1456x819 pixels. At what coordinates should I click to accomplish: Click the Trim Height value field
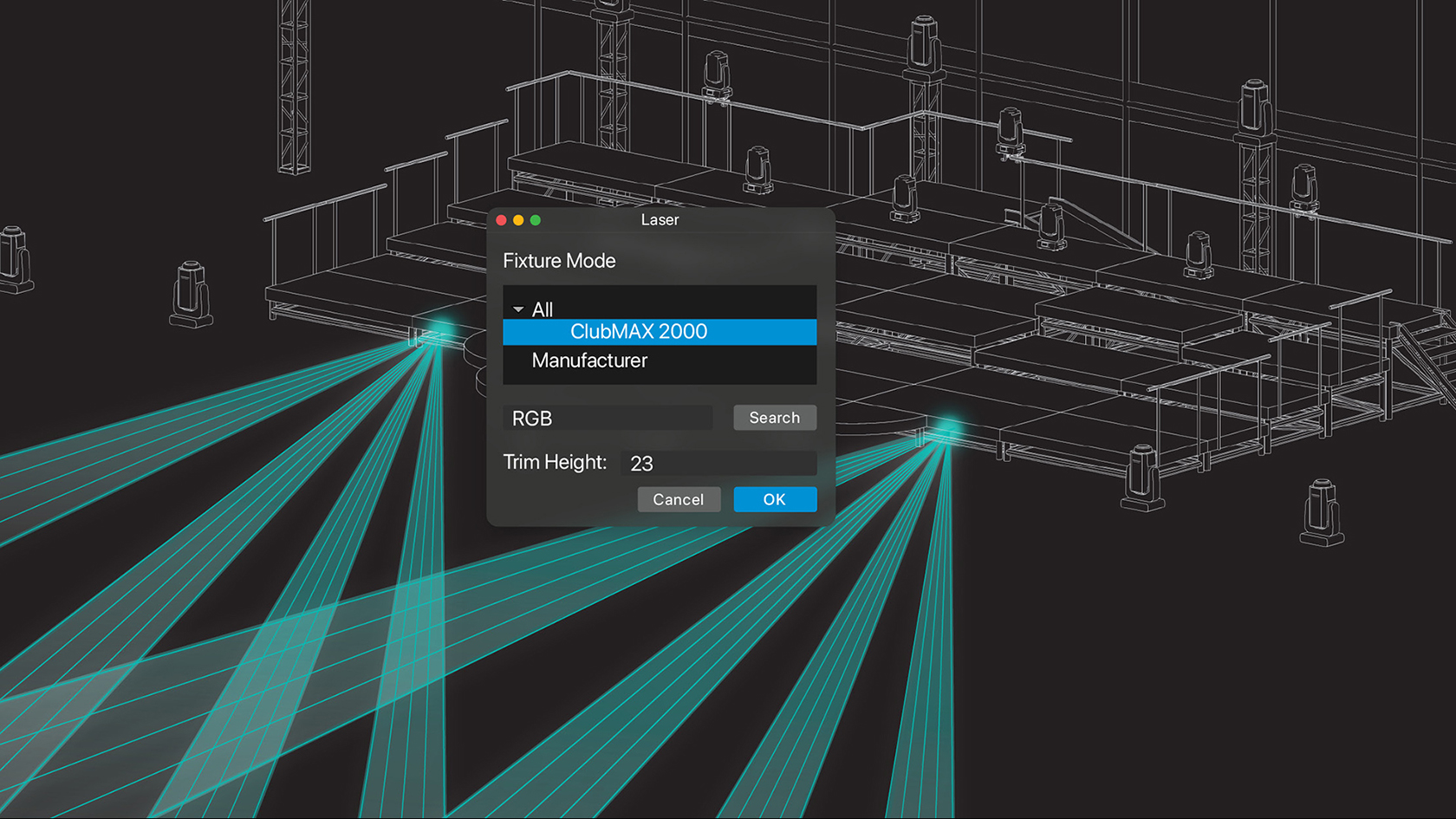[718, 464]
